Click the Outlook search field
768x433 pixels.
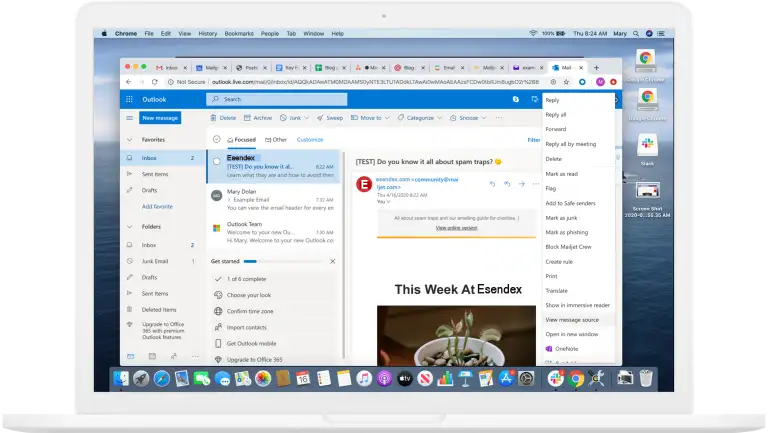pyautogui.click(x=276, y=99)
